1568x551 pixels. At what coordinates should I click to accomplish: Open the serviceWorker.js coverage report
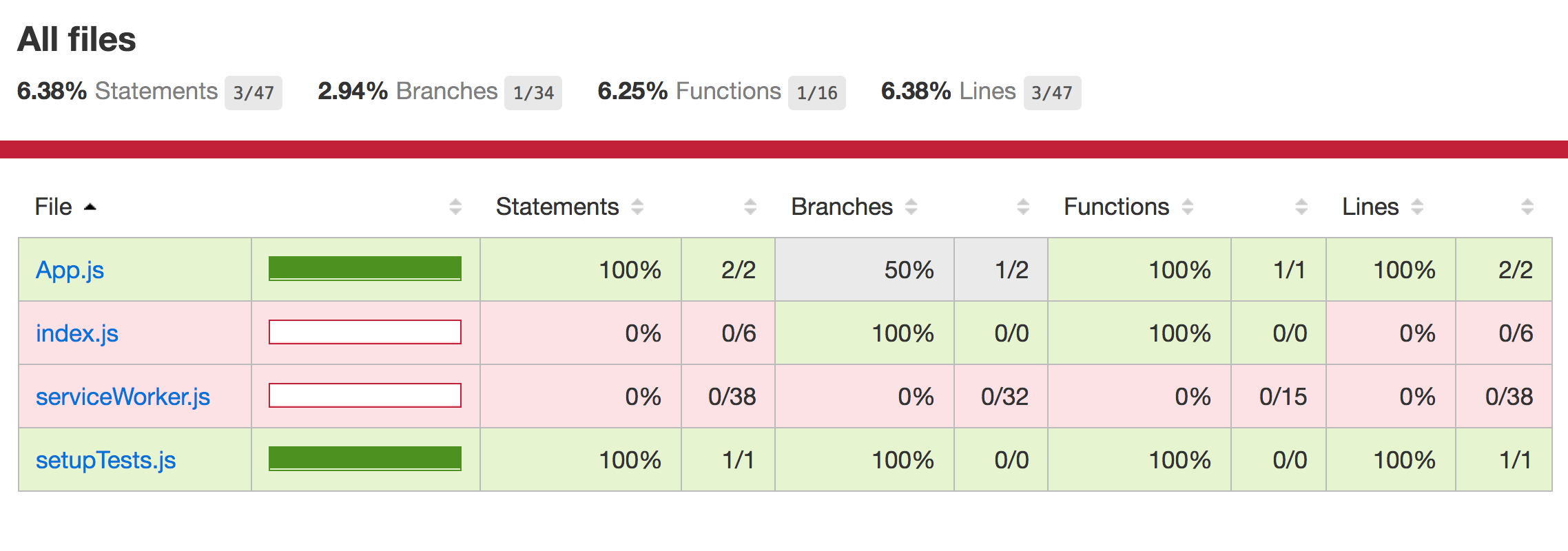[x=123, y=397]
